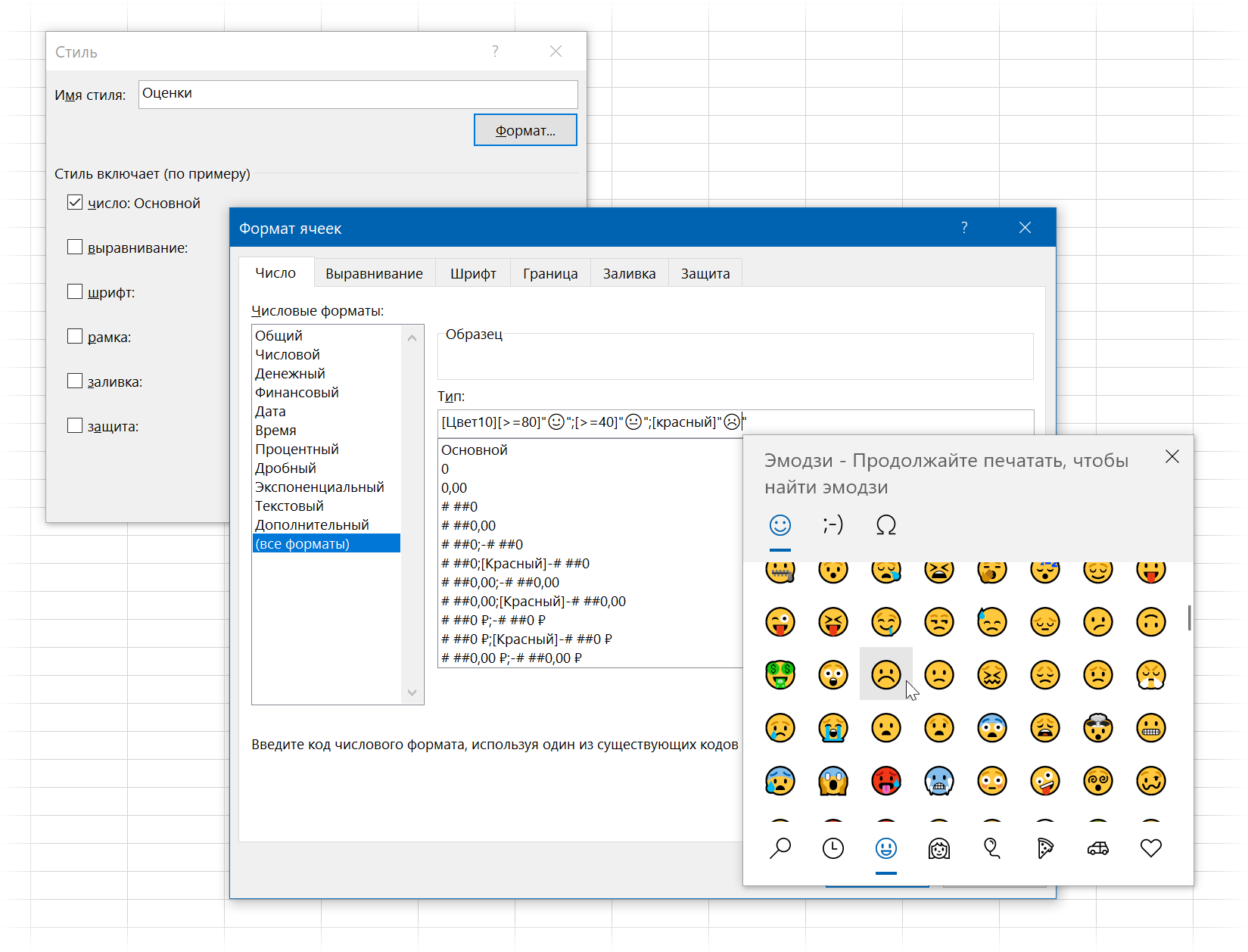Pick the money-mouth face emoji
Screen dimensions: 1248x952
[x=780, y=674]
